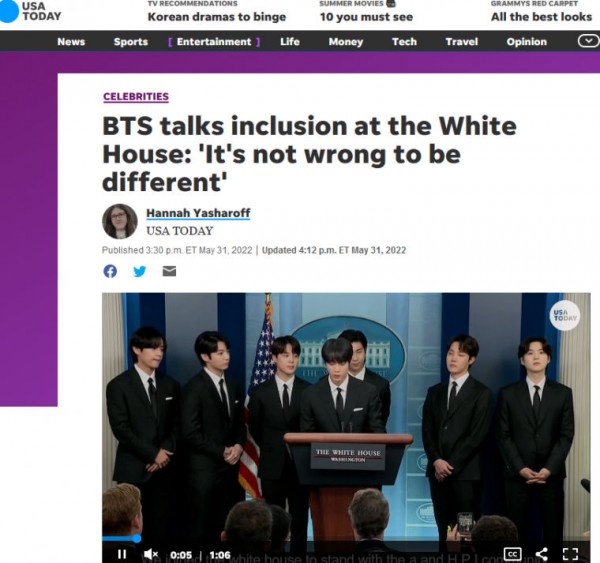This screenshot has width=600, height=563.
Task: Unmute the video speaker icon
Action: pos(151,554)
